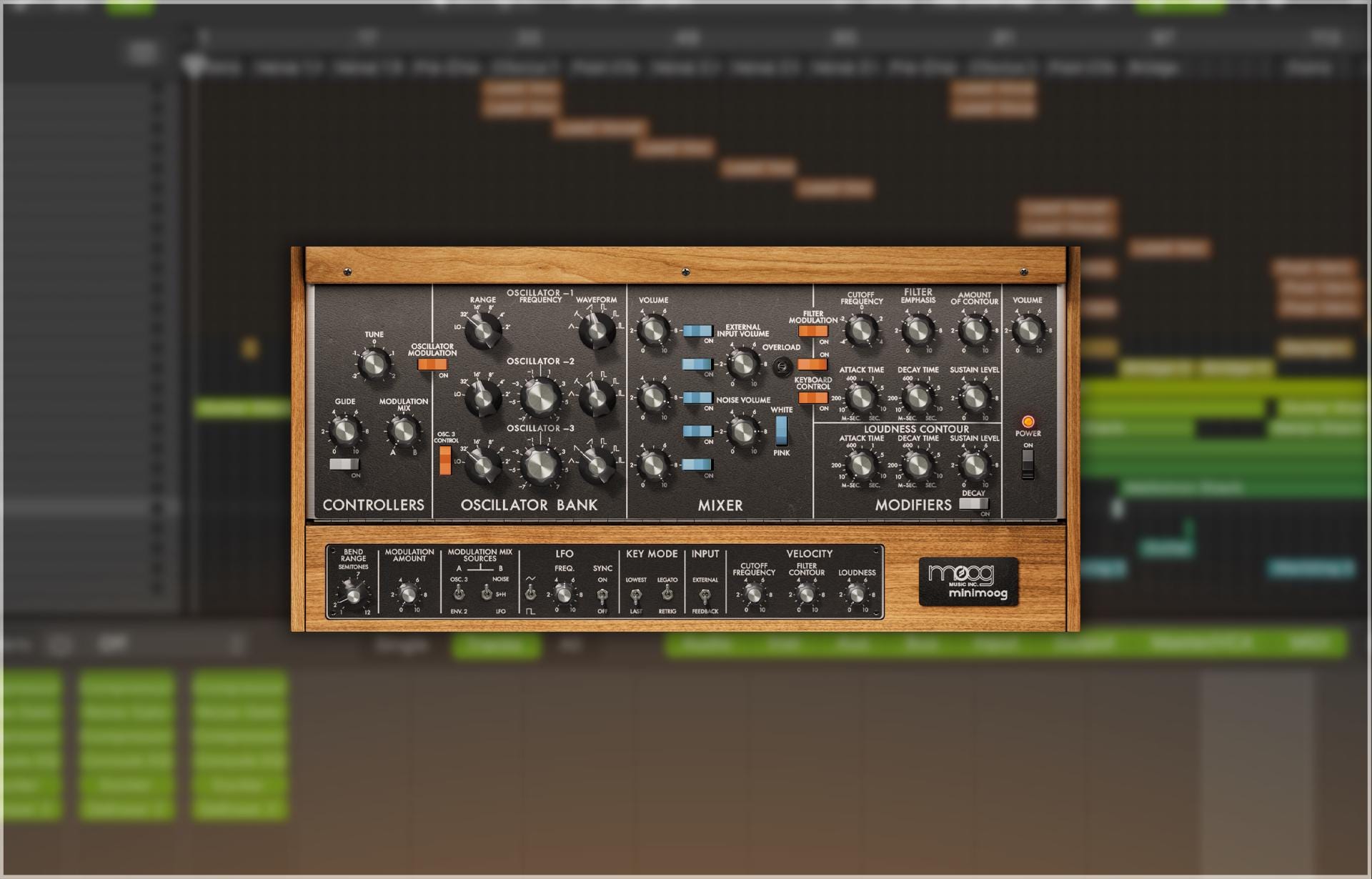Flip the LFO waveform shape toggle
This screenshot has height=879, width=1372.
click(x=530, y=593)
